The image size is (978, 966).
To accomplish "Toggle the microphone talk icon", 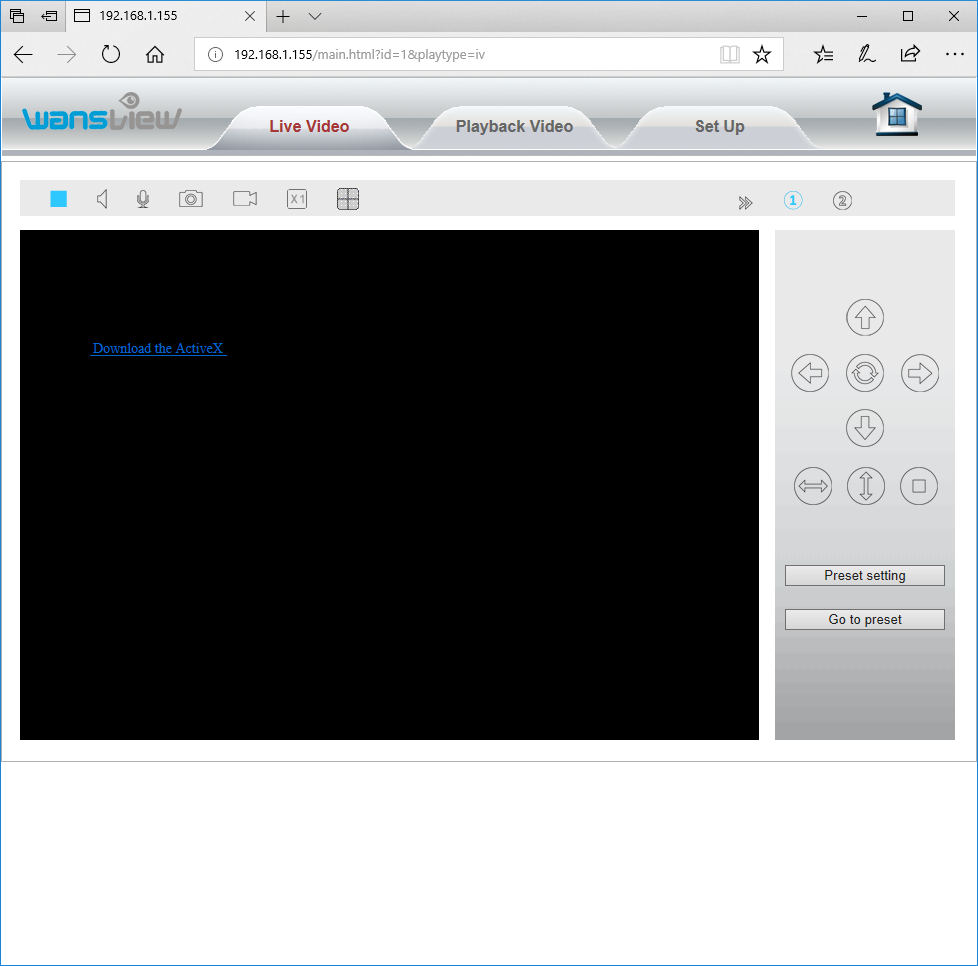I will 143,199.
